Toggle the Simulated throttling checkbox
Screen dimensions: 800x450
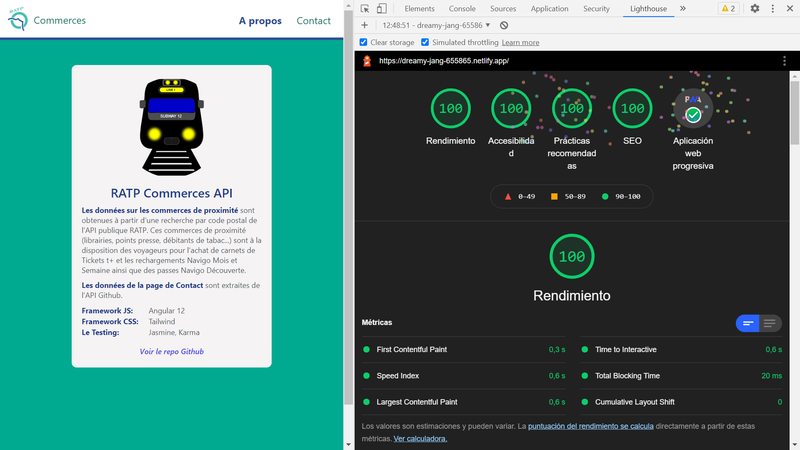tap(425, 42)
